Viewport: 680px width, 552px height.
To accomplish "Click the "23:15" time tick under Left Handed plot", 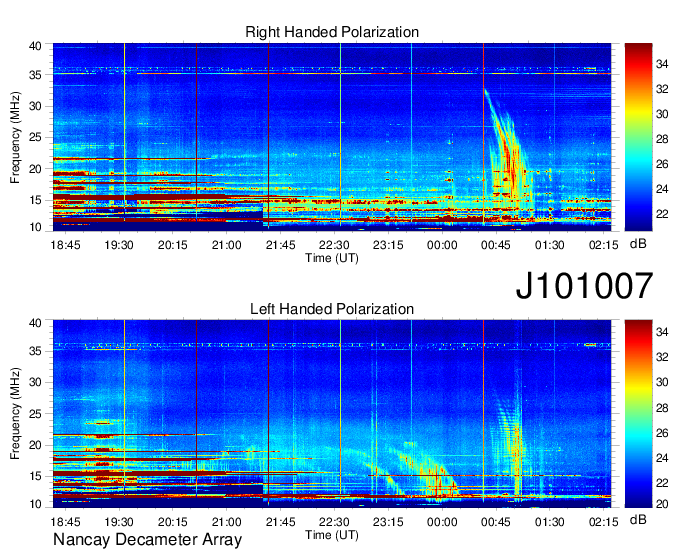I will coord(388,522).
